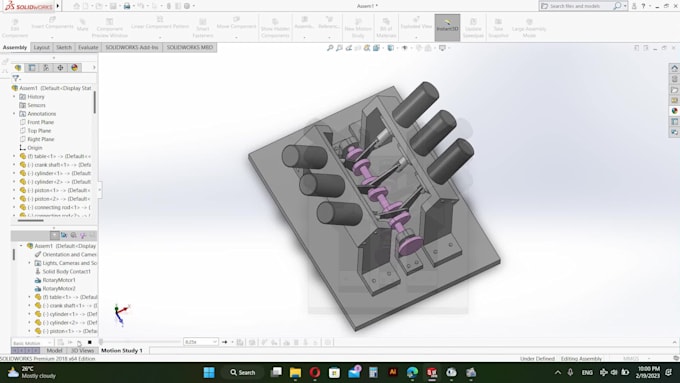
Task: Switch to the Model tab
Action: 54,350
